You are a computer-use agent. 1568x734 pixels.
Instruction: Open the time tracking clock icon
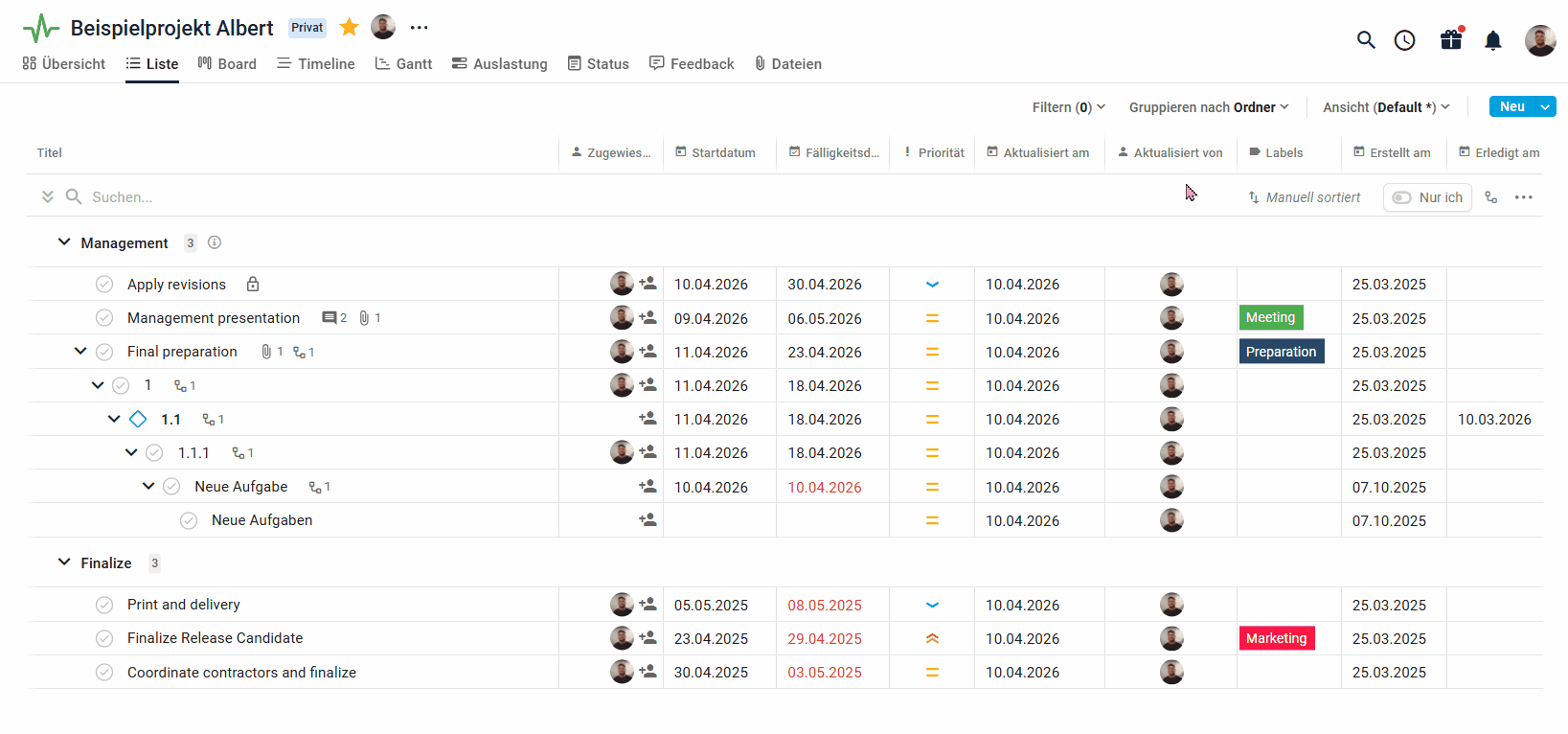(1404, 40)
